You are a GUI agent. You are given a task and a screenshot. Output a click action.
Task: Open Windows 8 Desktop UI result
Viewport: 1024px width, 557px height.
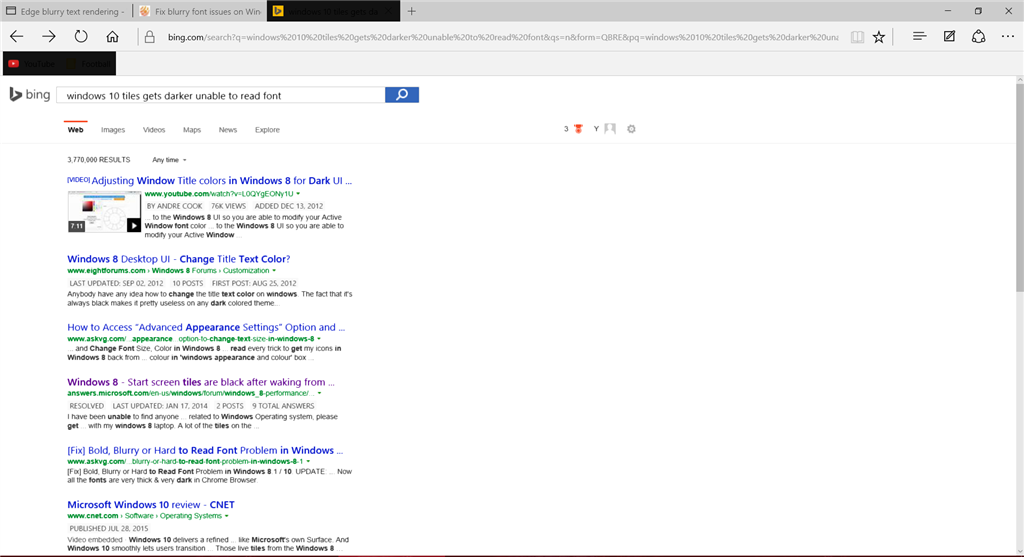(178, 259)
